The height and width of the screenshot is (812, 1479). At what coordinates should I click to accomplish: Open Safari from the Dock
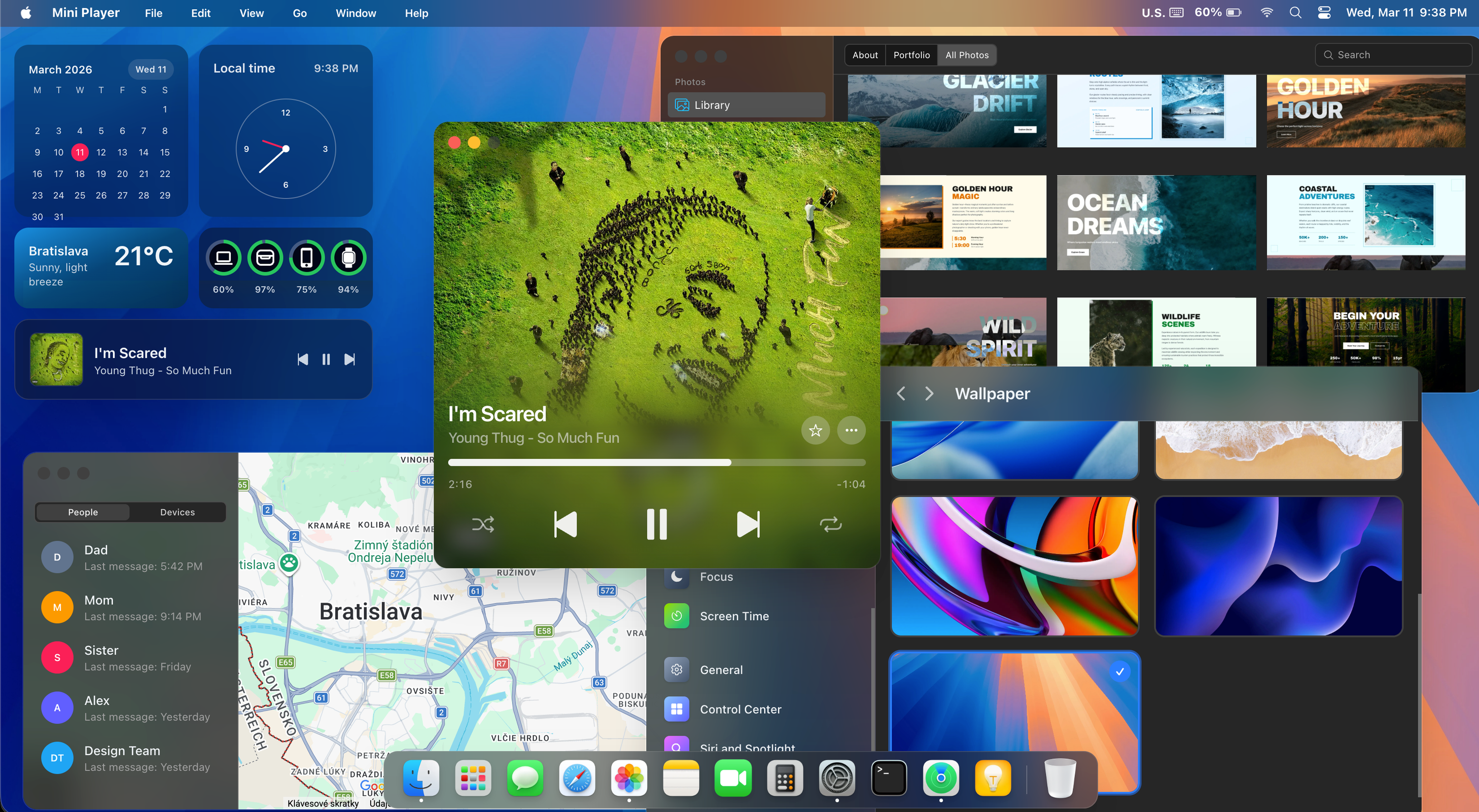pos(577,778)
